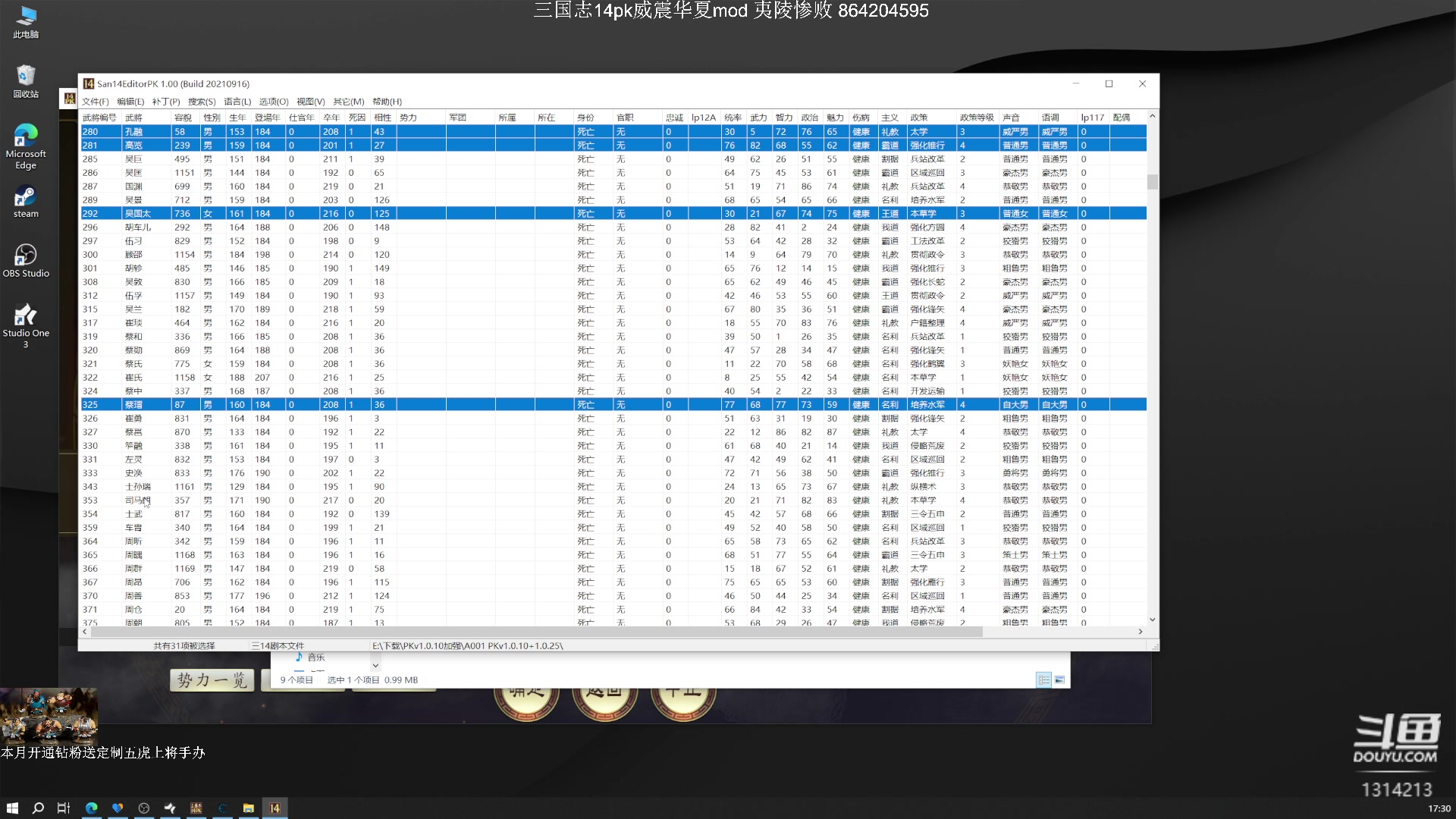Sort by the 容貌 column header

[185, 118]
